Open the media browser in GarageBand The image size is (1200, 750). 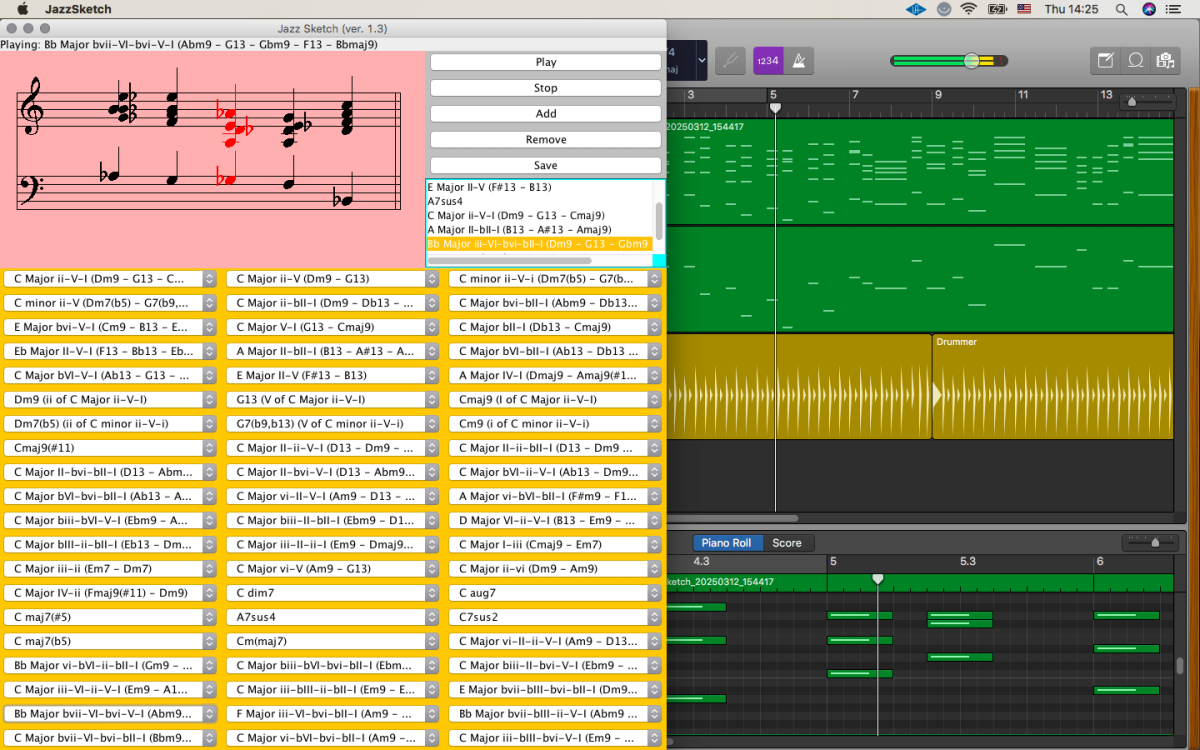1165,60
